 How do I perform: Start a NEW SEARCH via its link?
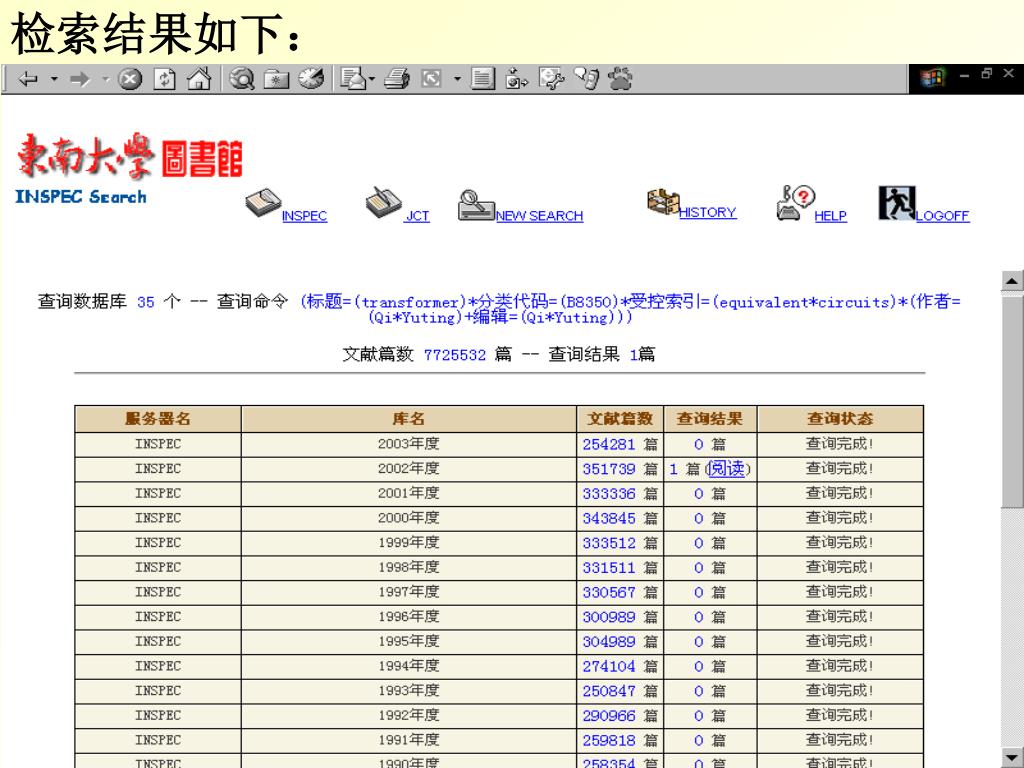[x=539, y=216]
